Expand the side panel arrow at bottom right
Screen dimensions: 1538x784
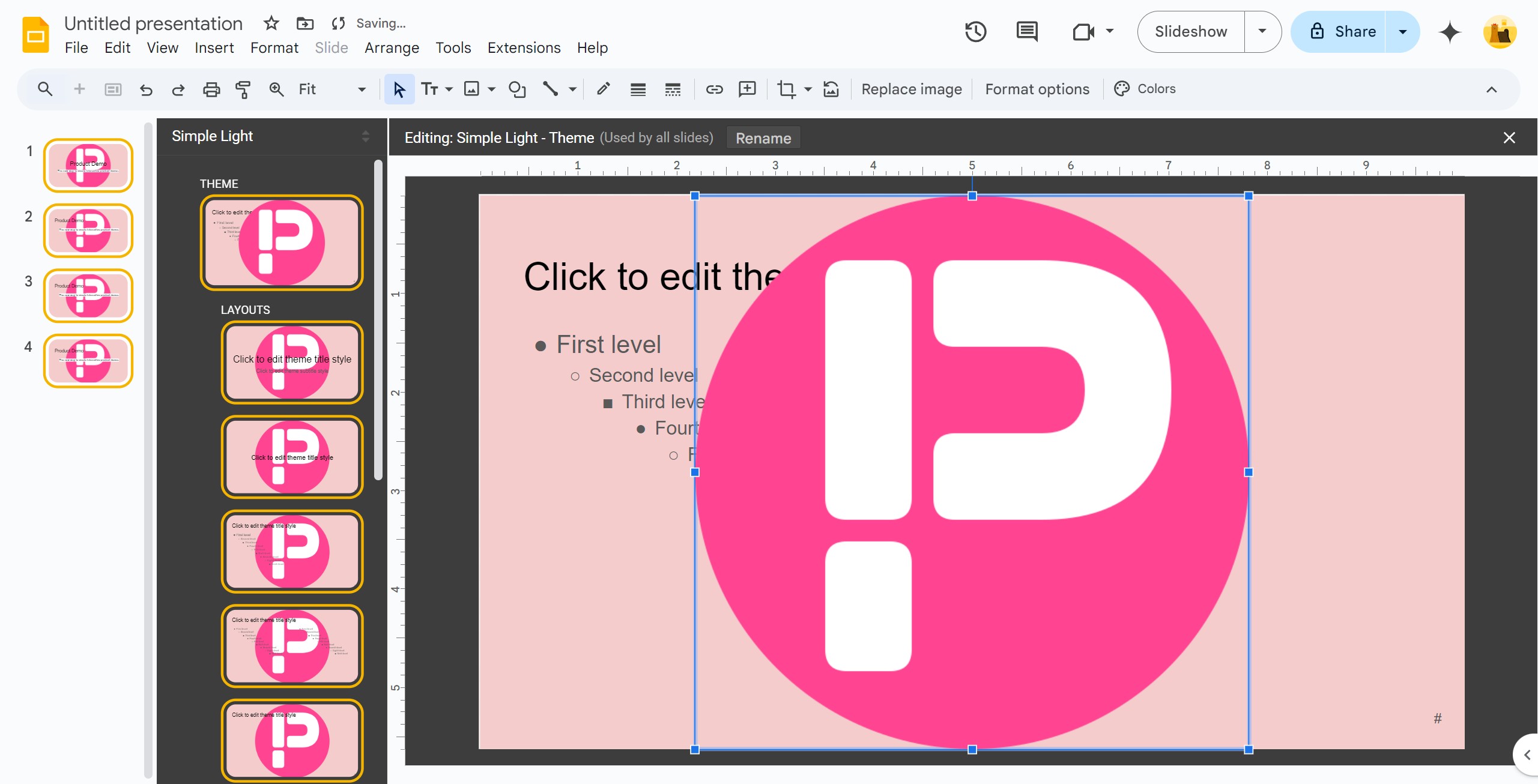coord(1526,755)
